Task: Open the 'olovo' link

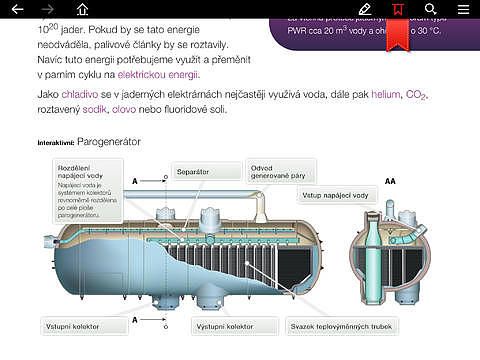Action: coord(124,109)
